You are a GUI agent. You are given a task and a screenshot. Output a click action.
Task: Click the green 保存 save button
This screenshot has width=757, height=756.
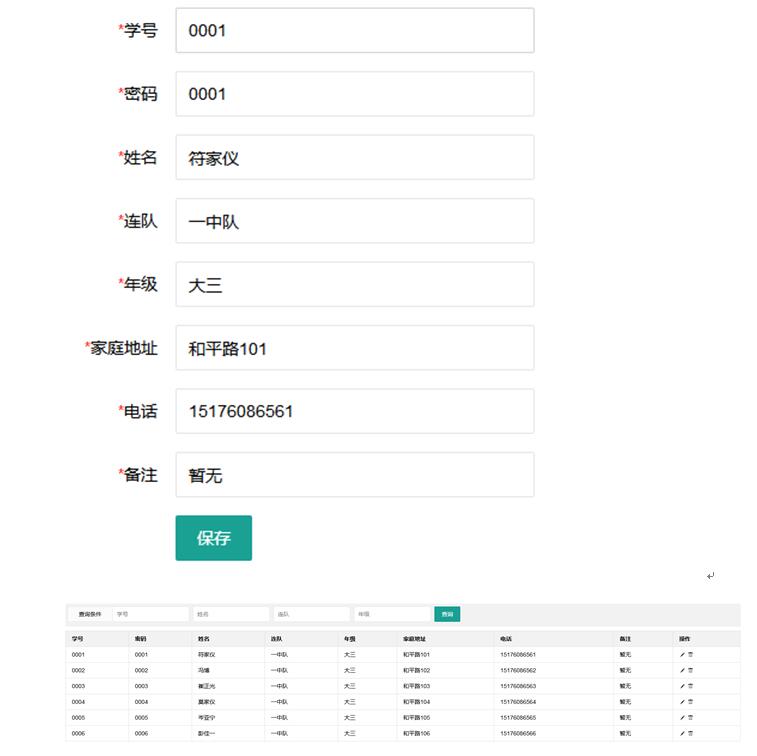[x=213, y=538]
